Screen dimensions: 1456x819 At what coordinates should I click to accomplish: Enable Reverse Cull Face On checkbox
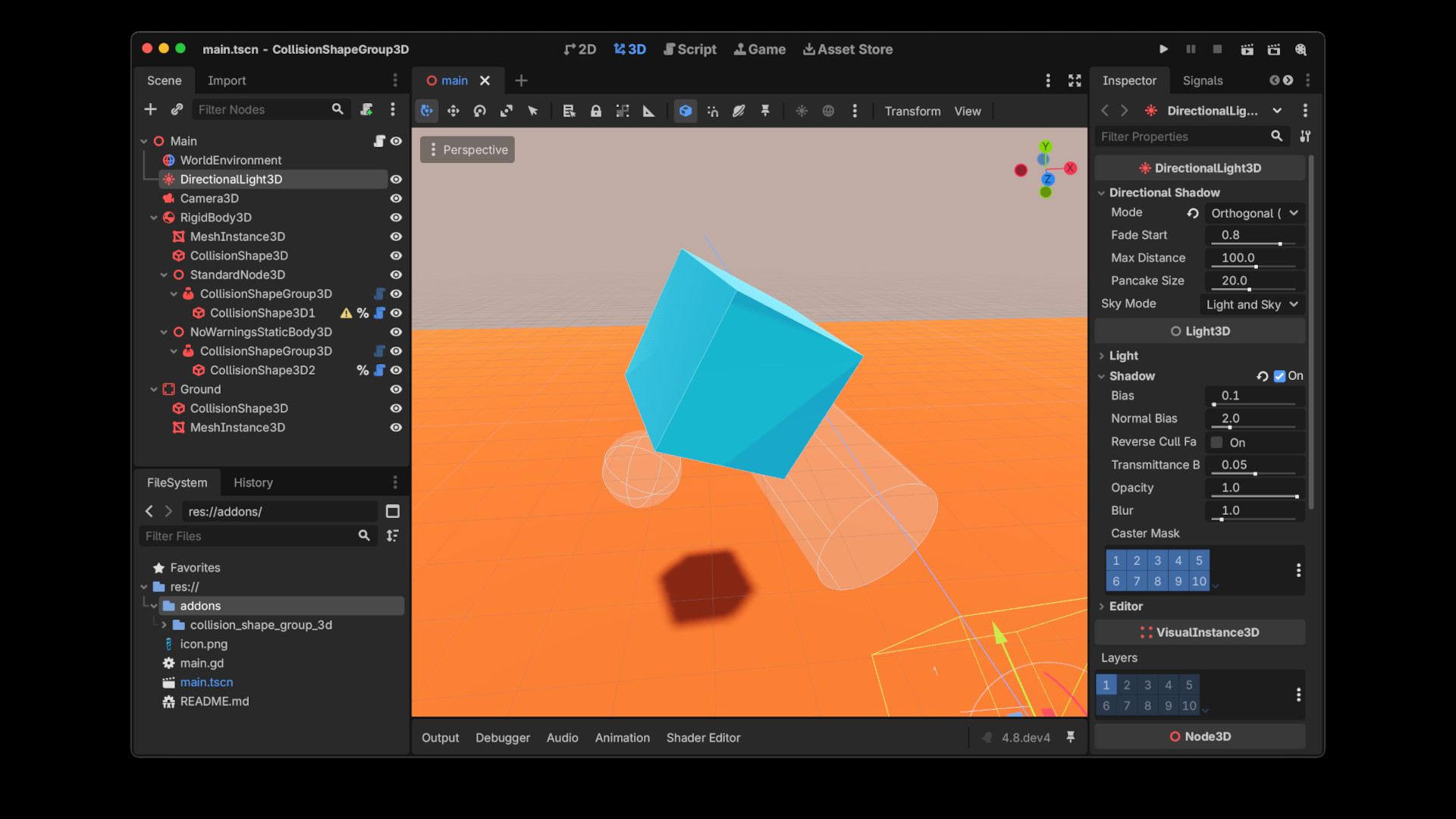tap(1217, 442)
